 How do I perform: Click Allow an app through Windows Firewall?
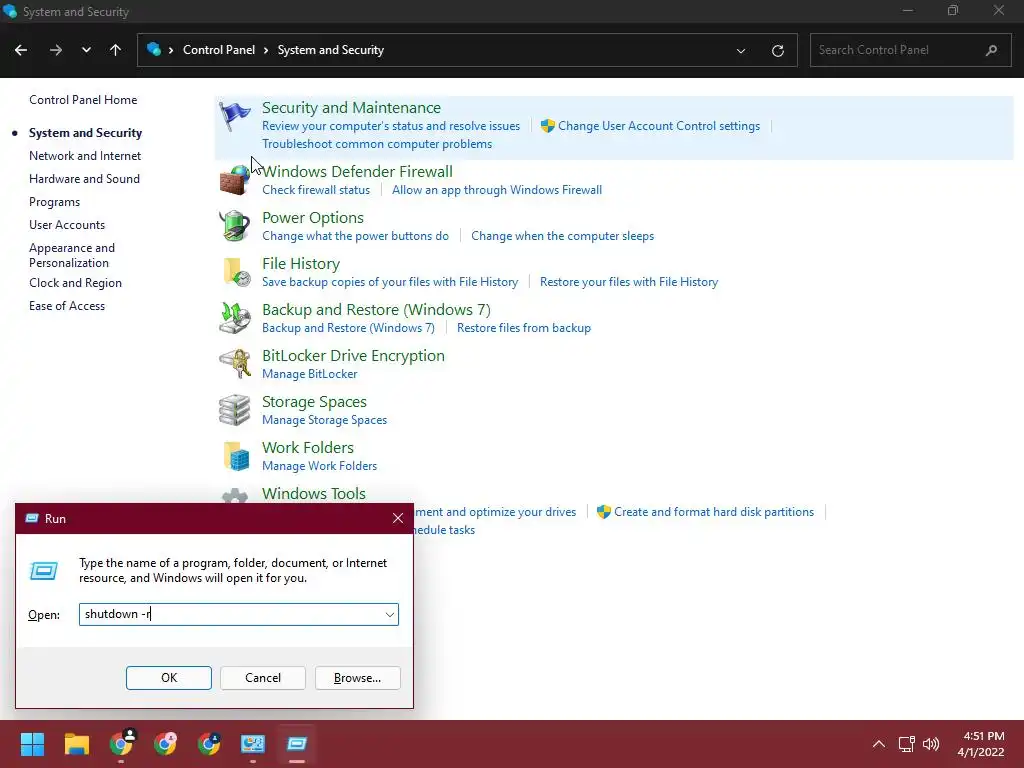pos(497,190)
